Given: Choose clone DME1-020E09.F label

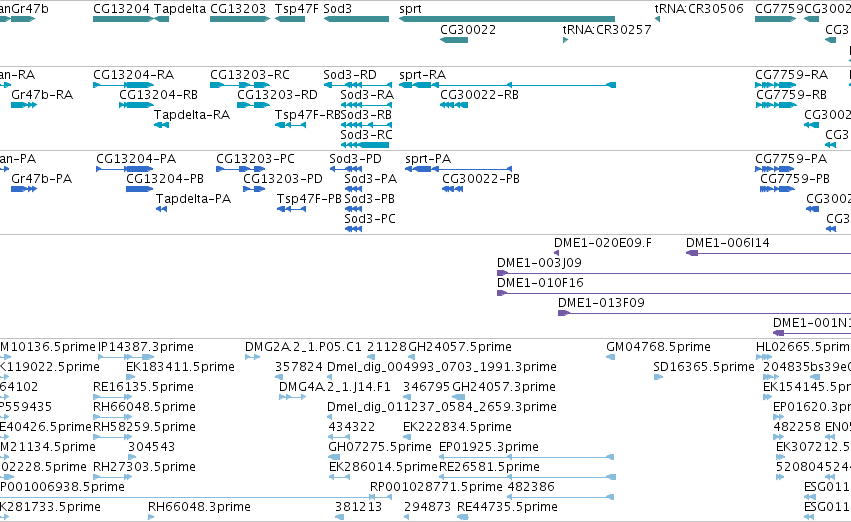Looking at the screenshot, I should coord(603,243).
